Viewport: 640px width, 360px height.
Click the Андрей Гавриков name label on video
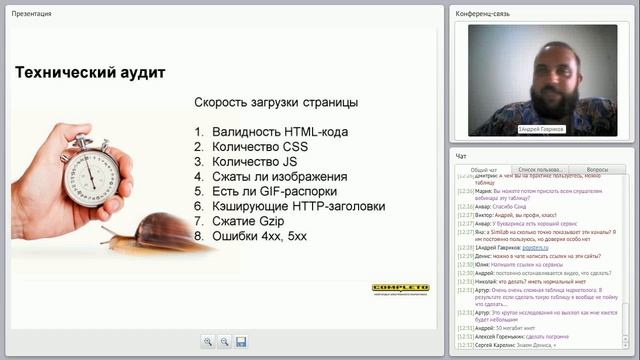tap(542, 129)
